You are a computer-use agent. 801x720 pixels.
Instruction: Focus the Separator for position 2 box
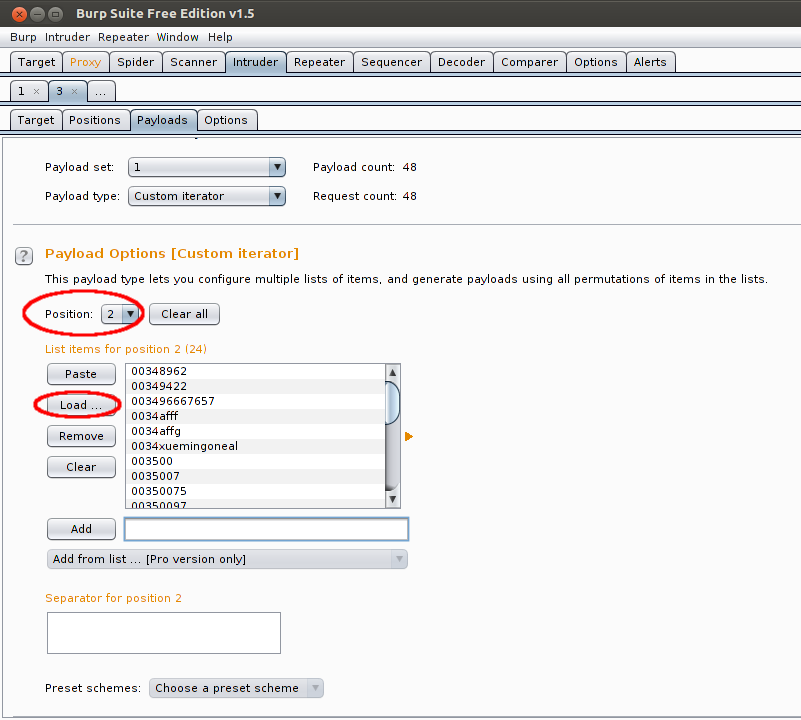(164, 633)
